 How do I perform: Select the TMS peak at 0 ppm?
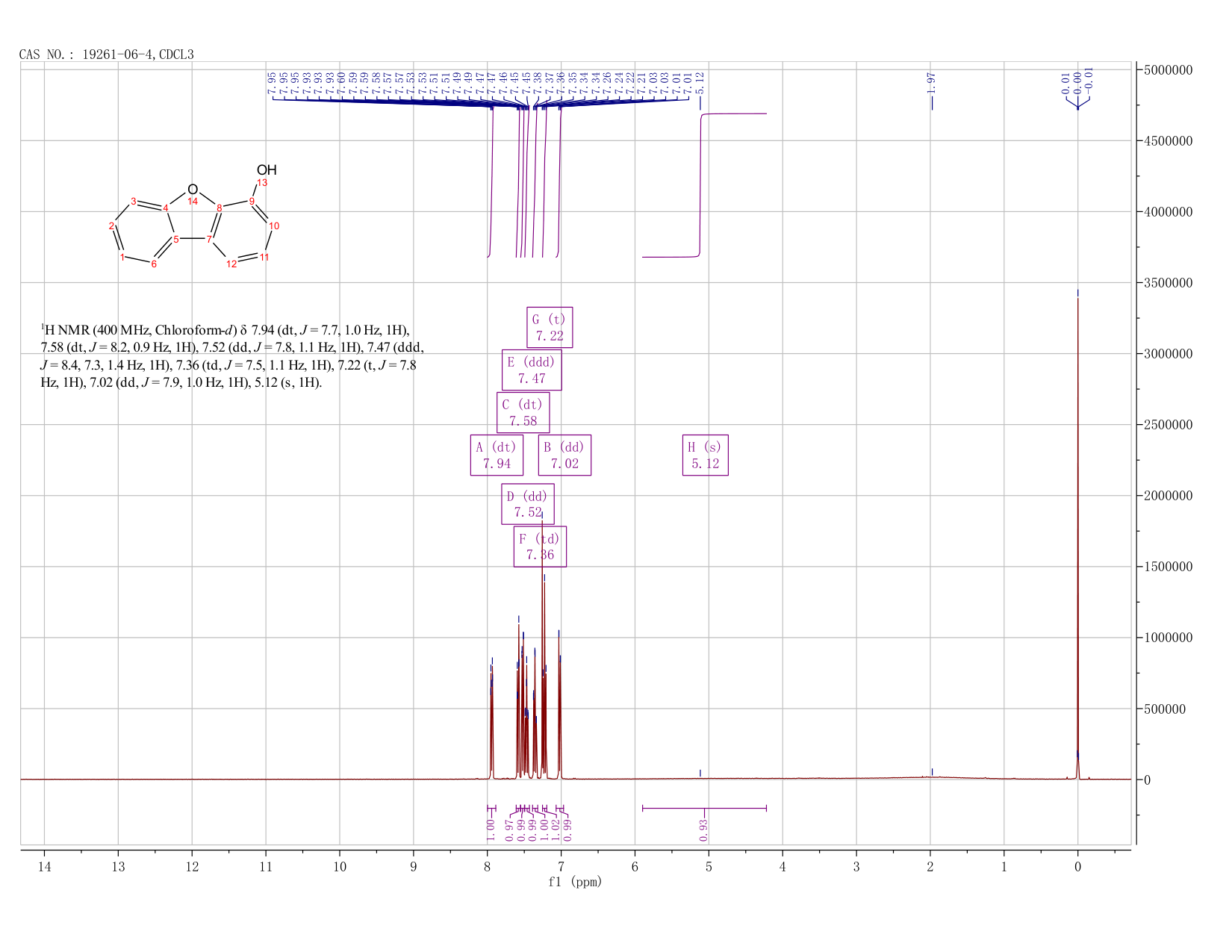click(x=1077, y=534)
